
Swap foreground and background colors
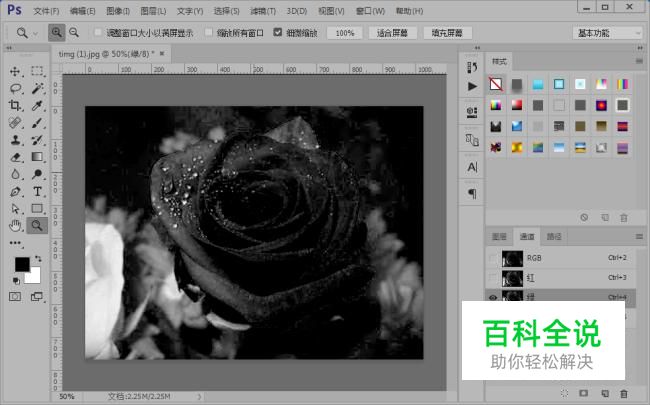tap(38, 259)
